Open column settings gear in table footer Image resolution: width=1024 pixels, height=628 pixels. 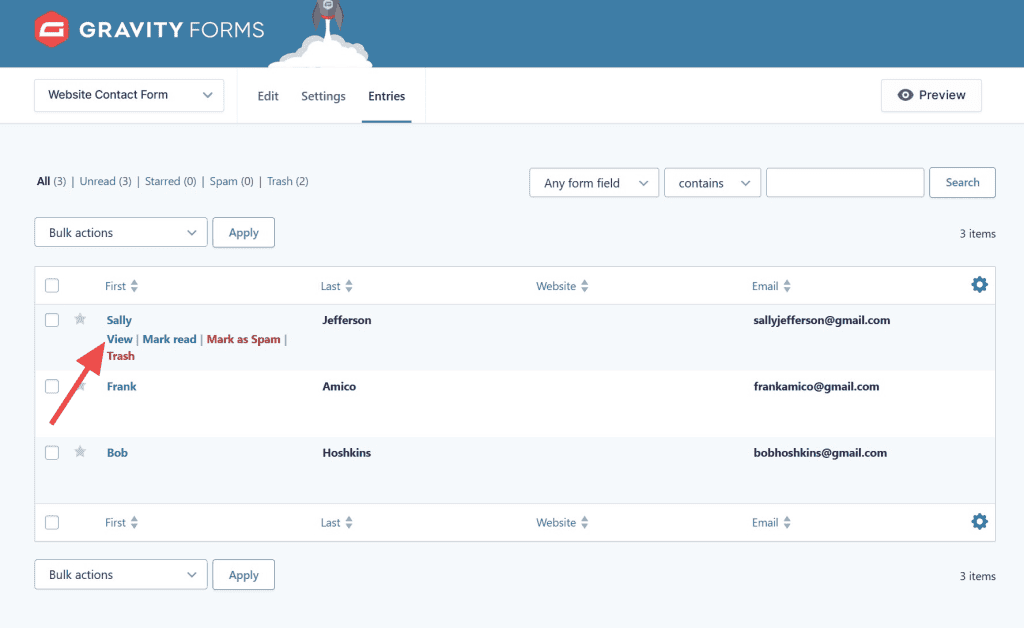click(x=979, y=522)
